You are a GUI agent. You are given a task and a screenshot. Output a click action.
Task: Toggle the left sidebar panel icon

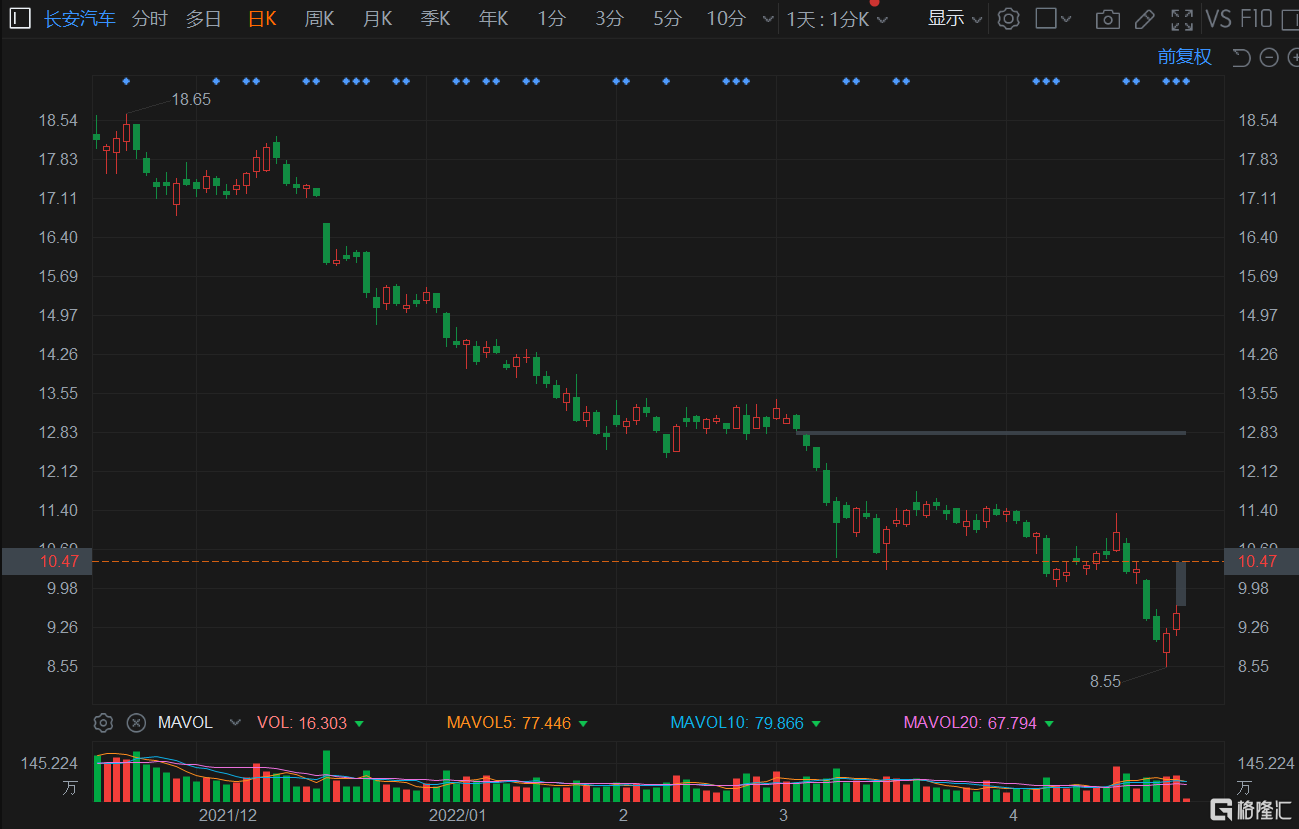(x=20, y=18)
